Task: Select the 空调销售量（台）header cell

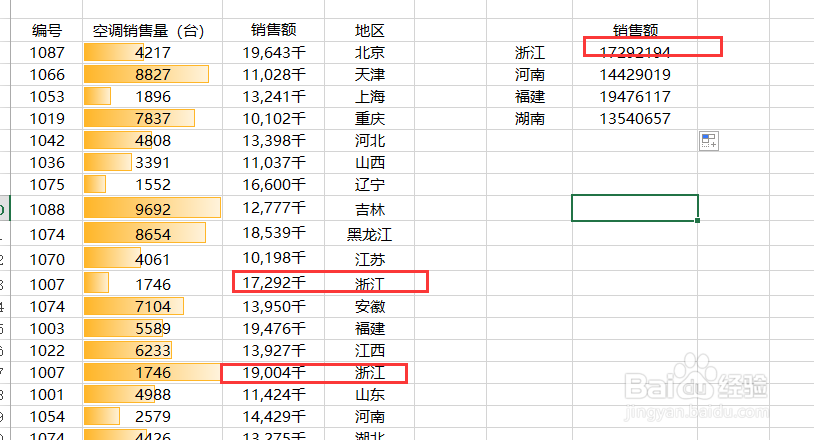Action: 152,31
